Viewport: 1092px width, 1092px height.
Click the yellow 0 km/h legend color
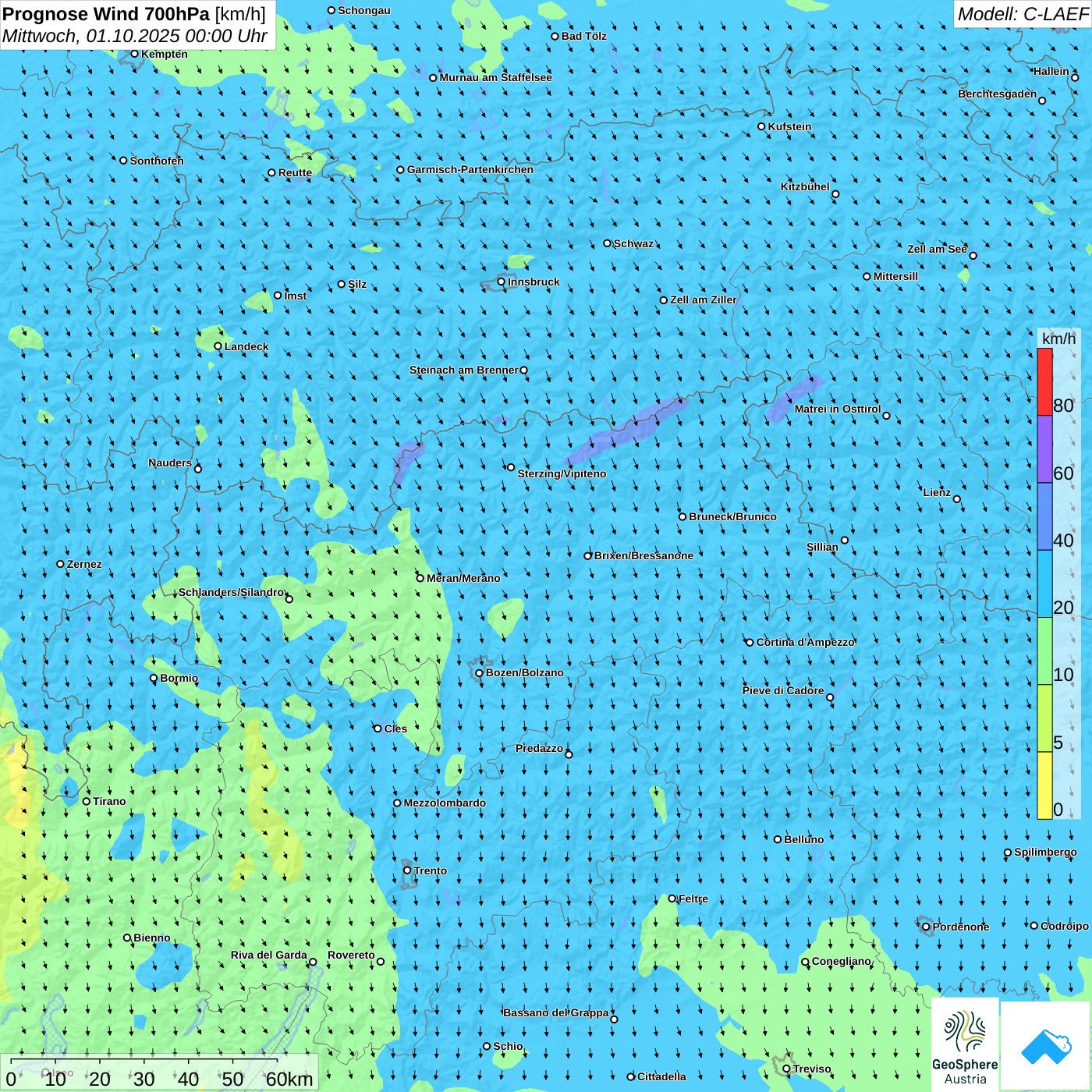tap(1044, 785)
